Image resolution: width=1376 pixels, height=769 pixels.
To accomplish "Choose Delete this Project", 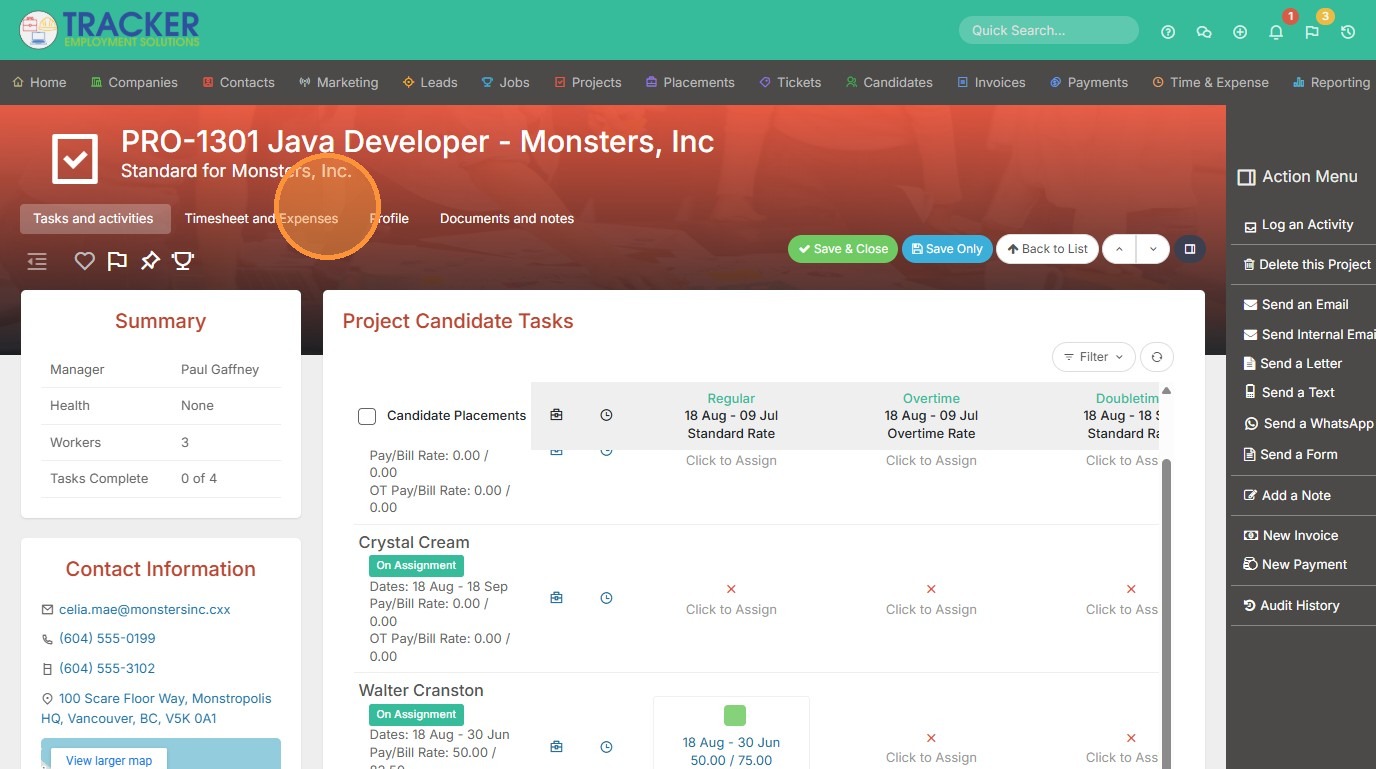I will 1307,265.
